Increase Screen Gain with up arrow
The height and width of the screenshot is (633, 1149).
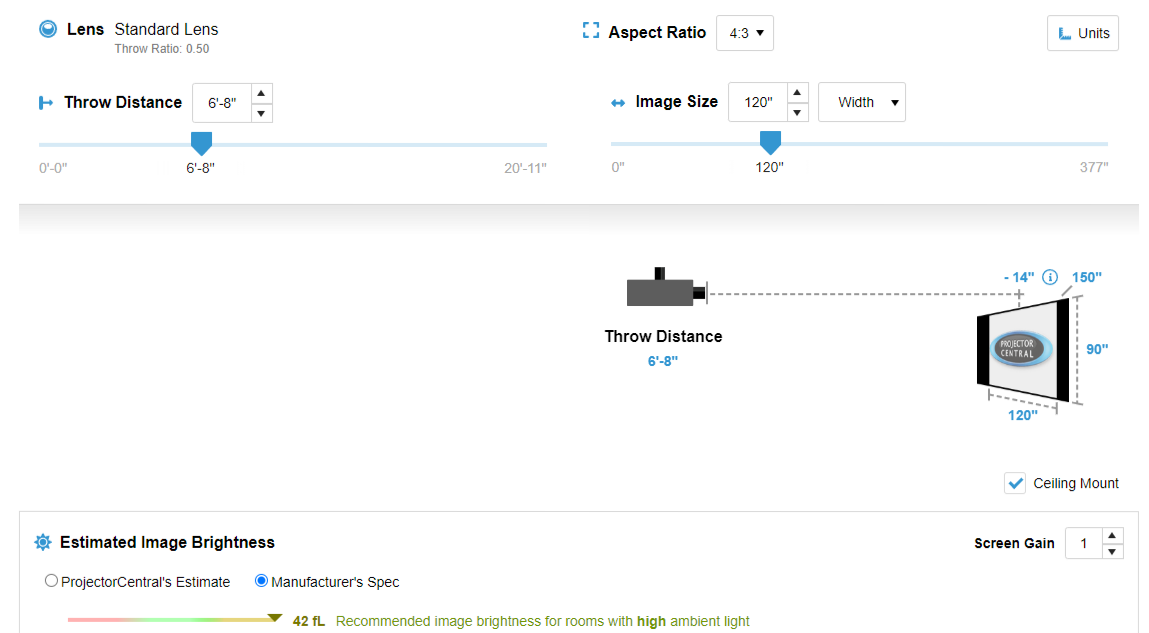(x=1112, y=536)
